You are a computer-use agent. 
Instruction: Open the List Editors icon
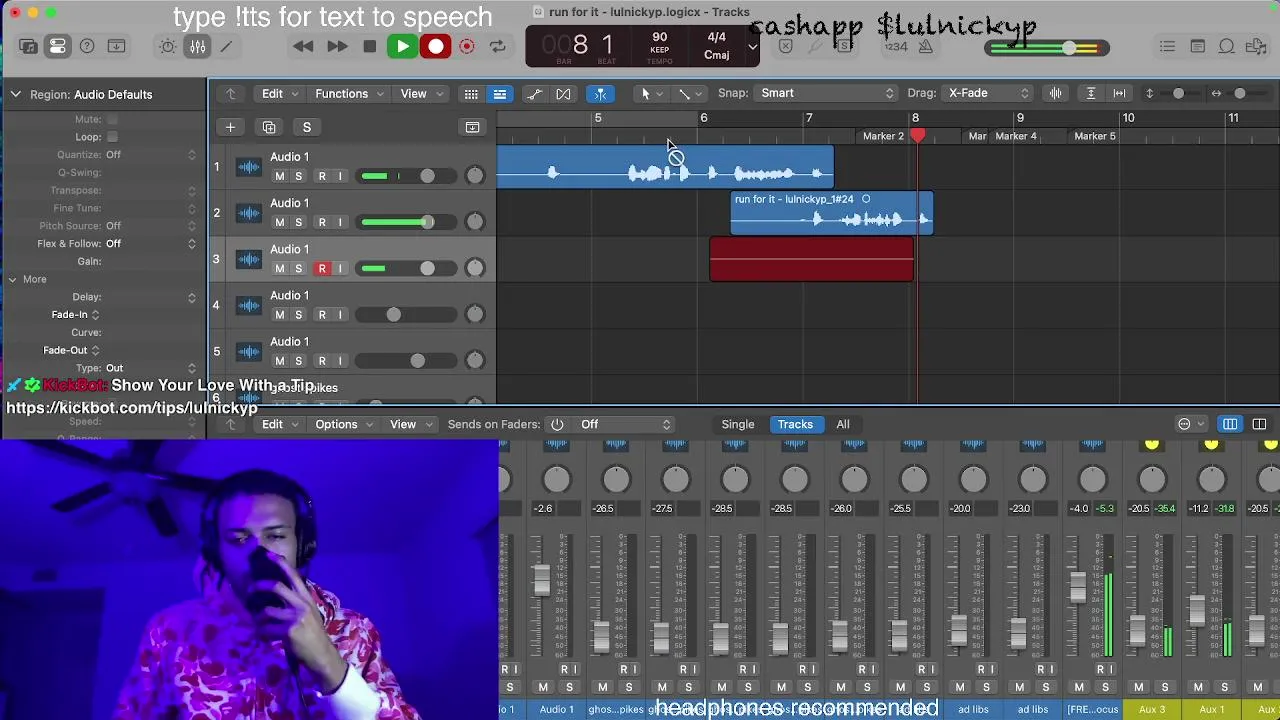1167,46
